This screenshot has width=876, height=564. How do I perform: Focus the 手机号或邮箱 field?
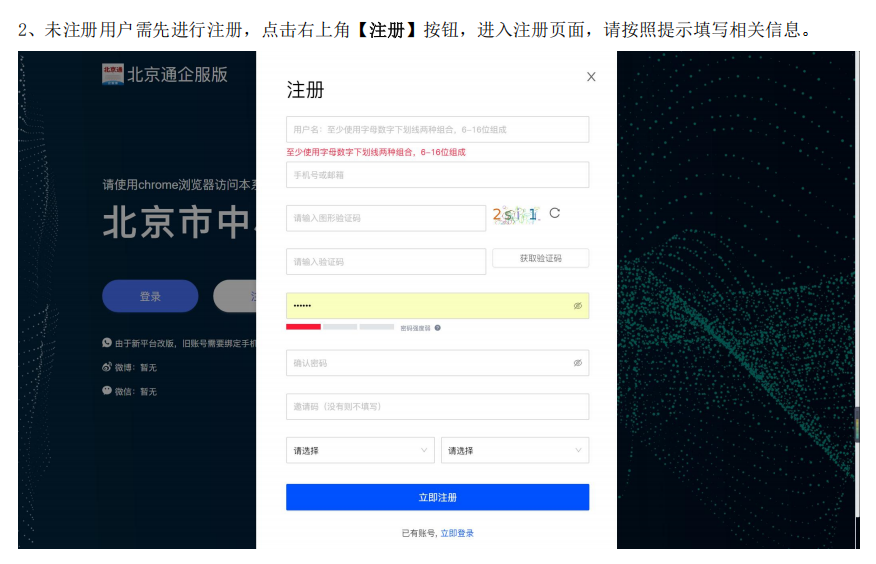[437, 175]
